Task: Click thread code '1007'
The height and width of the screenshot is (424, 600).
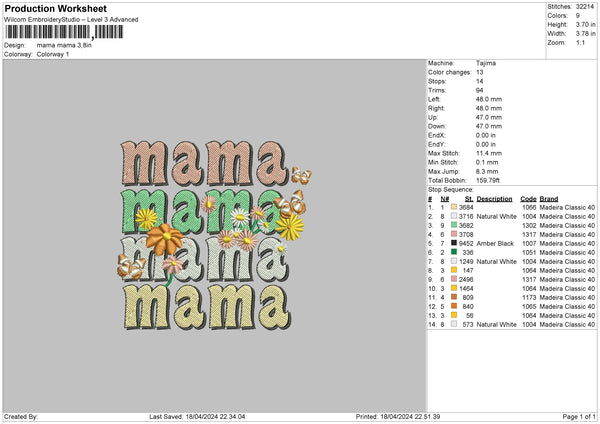Action: (529, 243)
